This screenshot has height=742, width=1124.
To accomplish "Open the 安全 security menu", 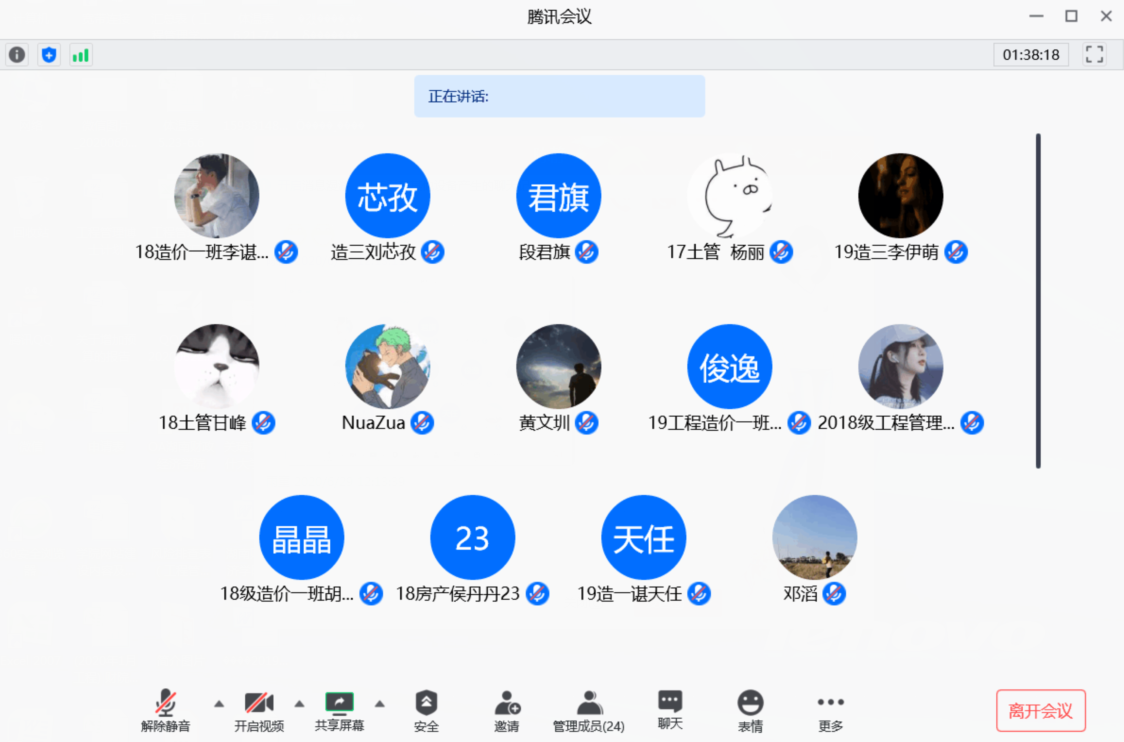I will [426, 710].
